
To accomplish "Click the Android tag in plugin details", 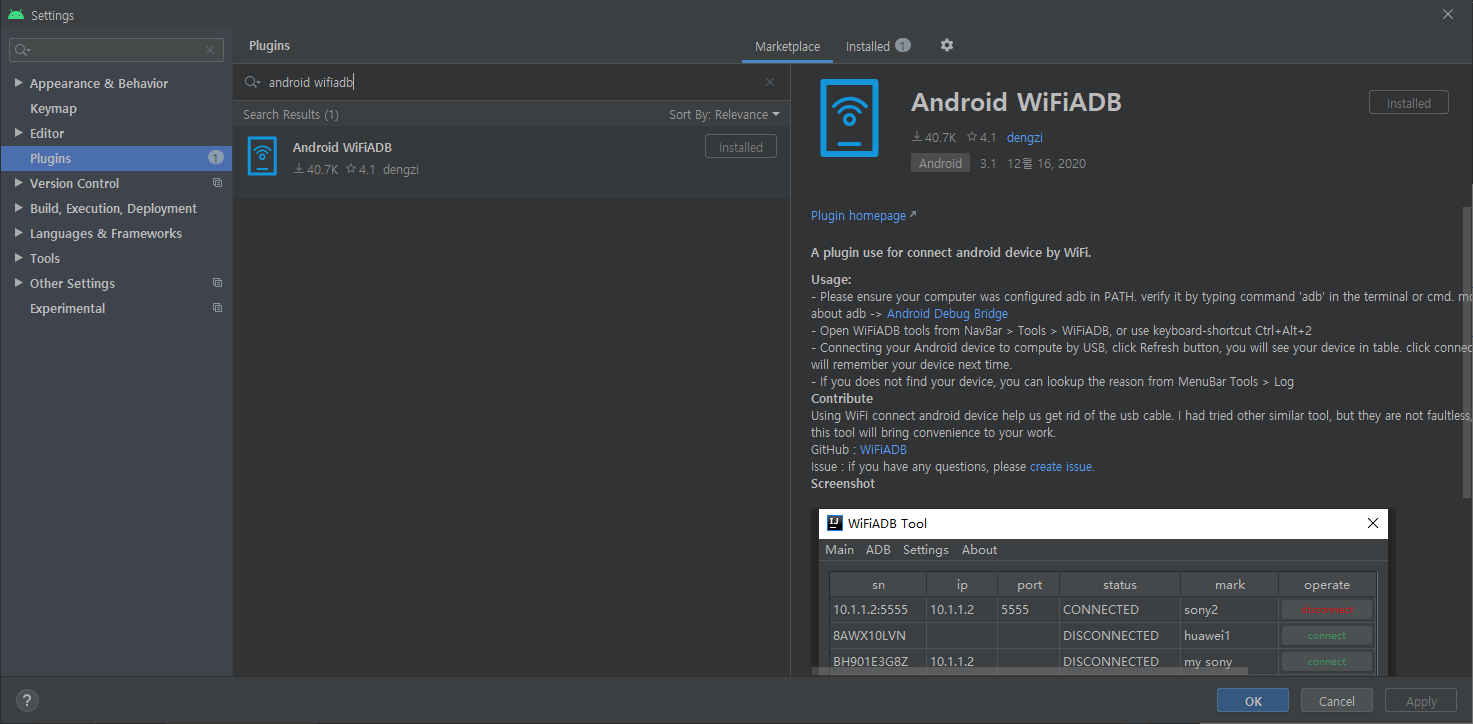I will (940, 163).
